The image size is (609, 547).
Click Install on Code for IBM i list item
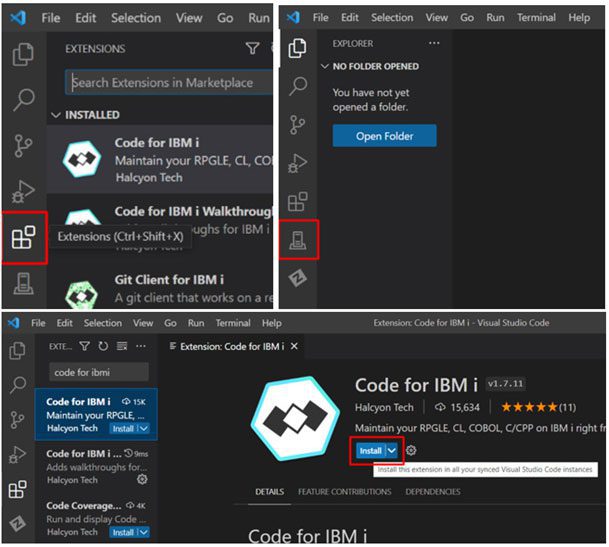click(123, 429)
